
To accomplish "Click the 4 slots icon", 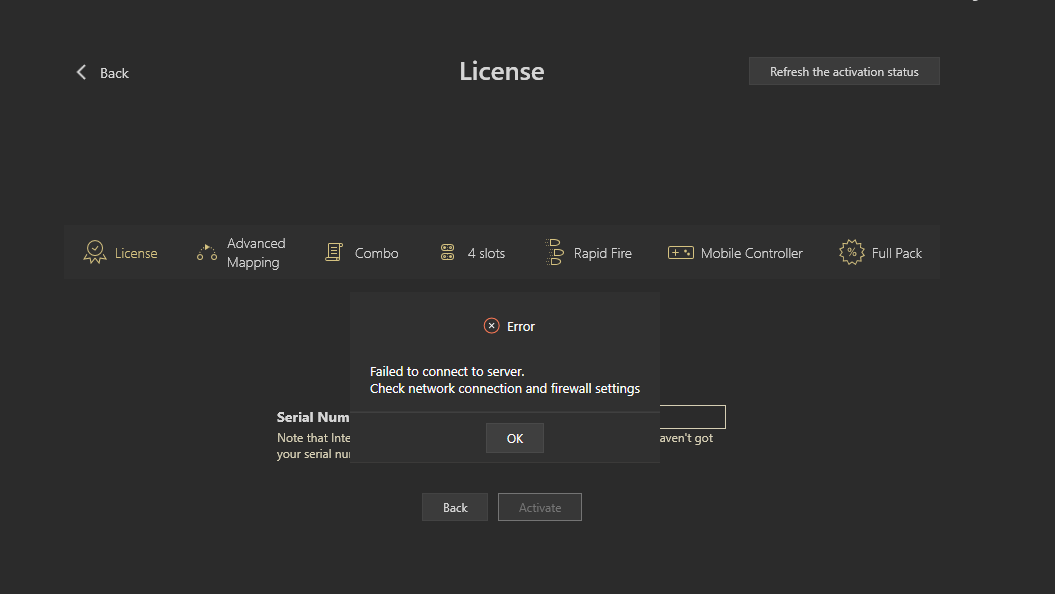I will coord(447,253).
